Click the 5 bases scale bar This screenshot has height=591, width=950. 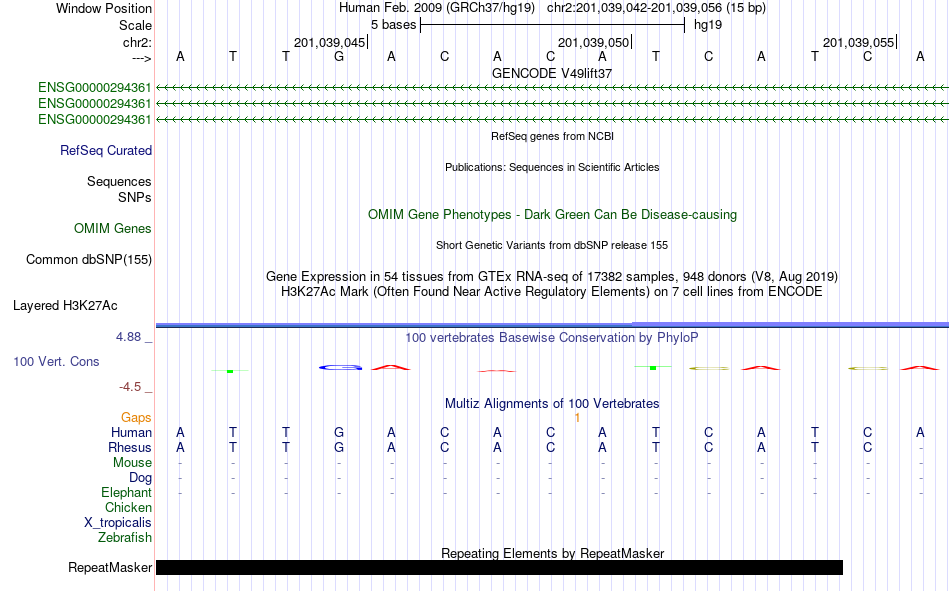pos(553,25)
